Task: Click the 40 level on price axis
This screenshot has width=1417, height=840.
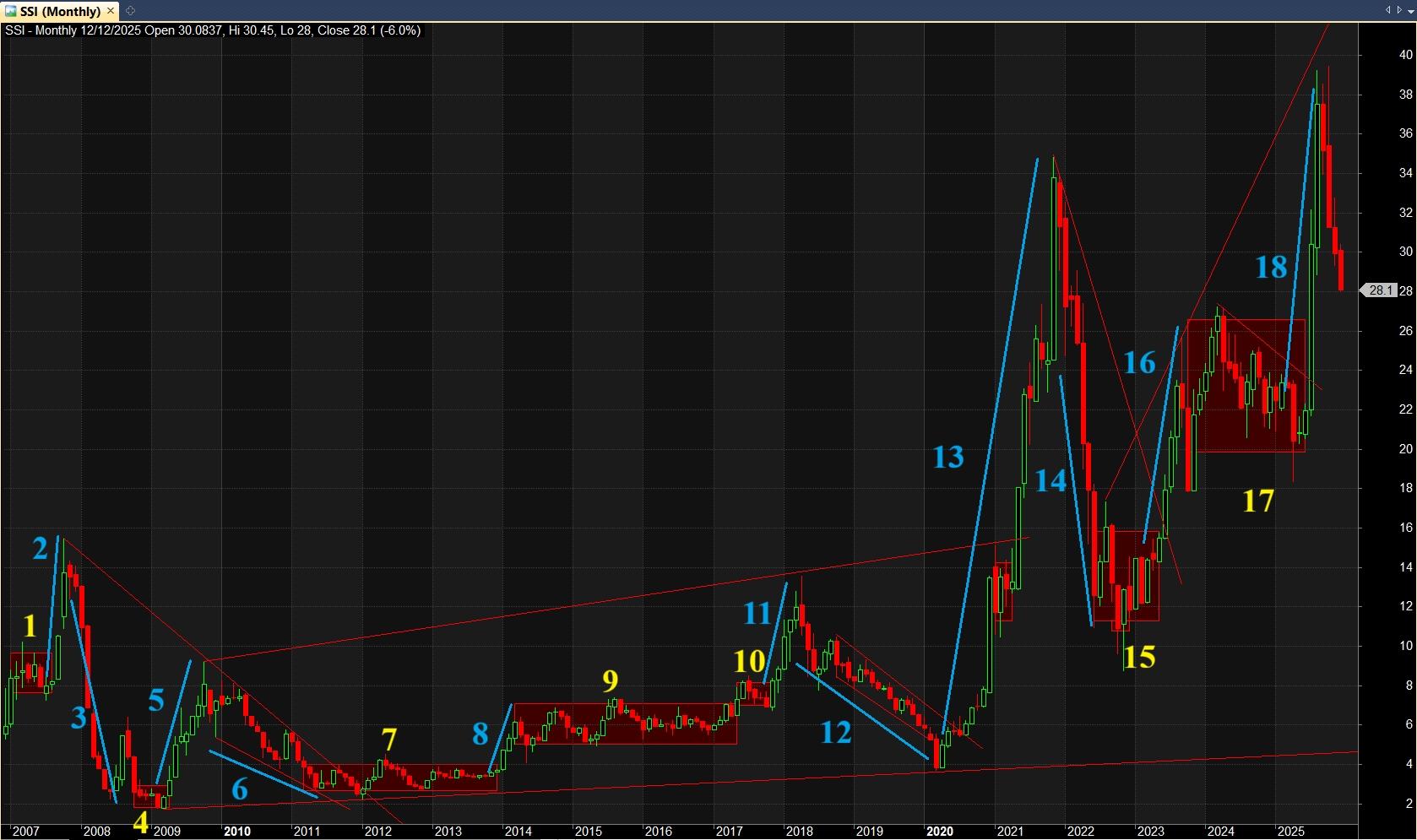Action: (x=1405, y=55)
